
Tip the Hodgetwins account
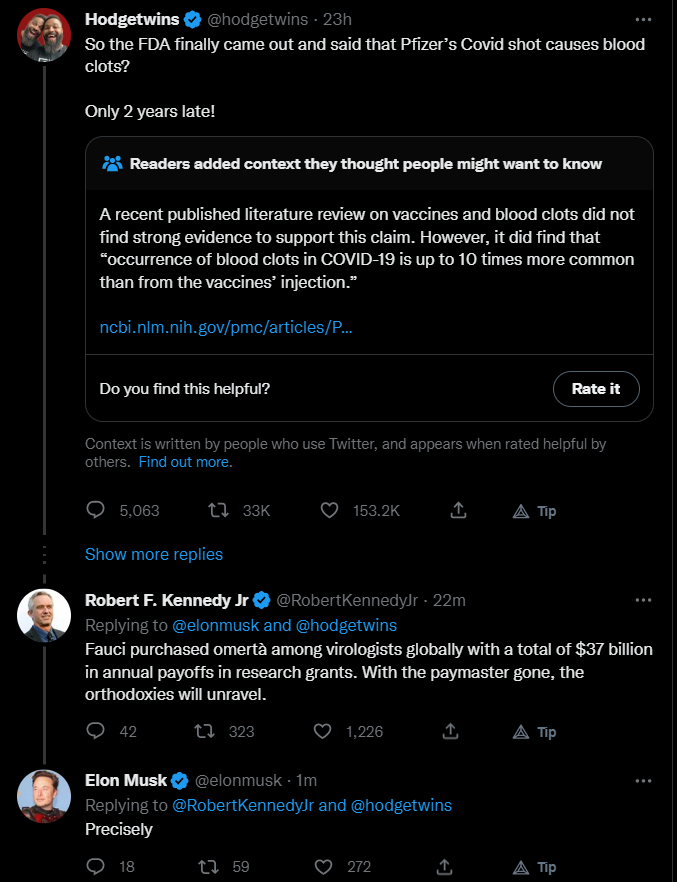[535, 511]
